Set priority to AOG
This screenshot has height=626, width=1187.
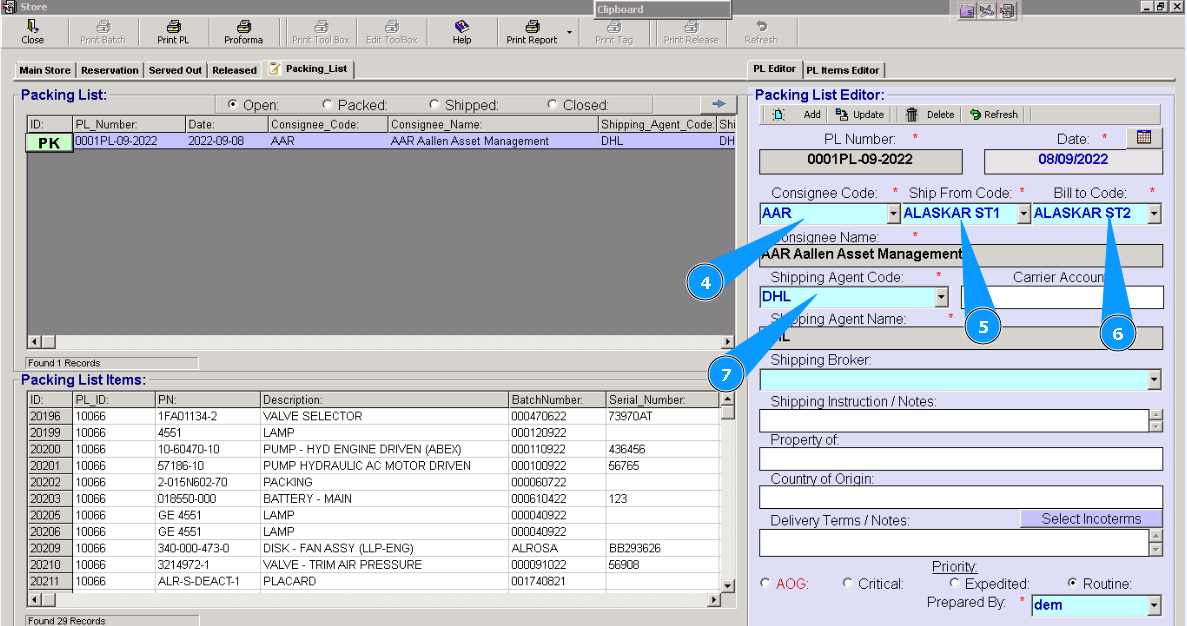766,584
